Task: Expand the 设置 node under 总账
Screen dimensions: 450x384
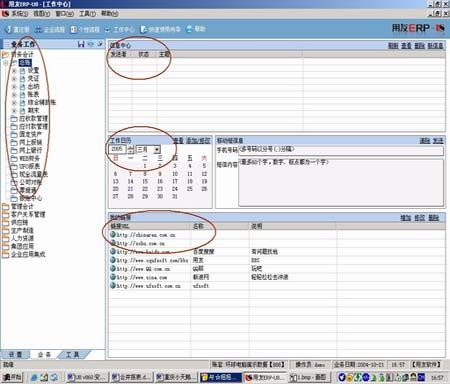Action: (x=14, y=71)
